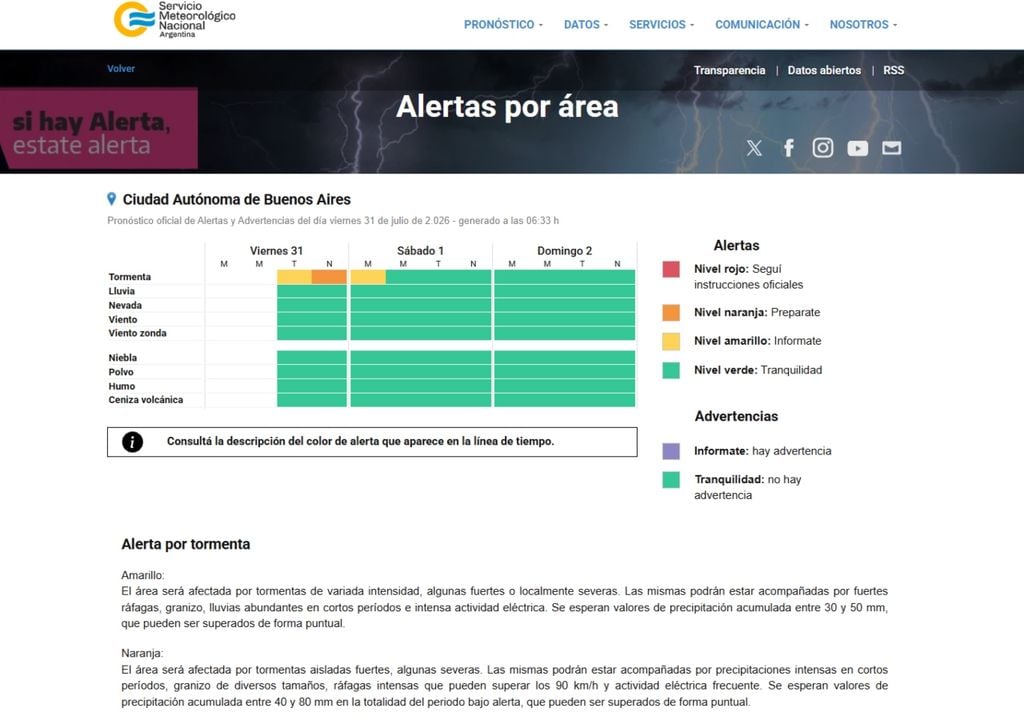The width and height of the screenshot is (1024, 720).
Task: Expand the PRONÓSTICO menu
Action: pos(503,24)
